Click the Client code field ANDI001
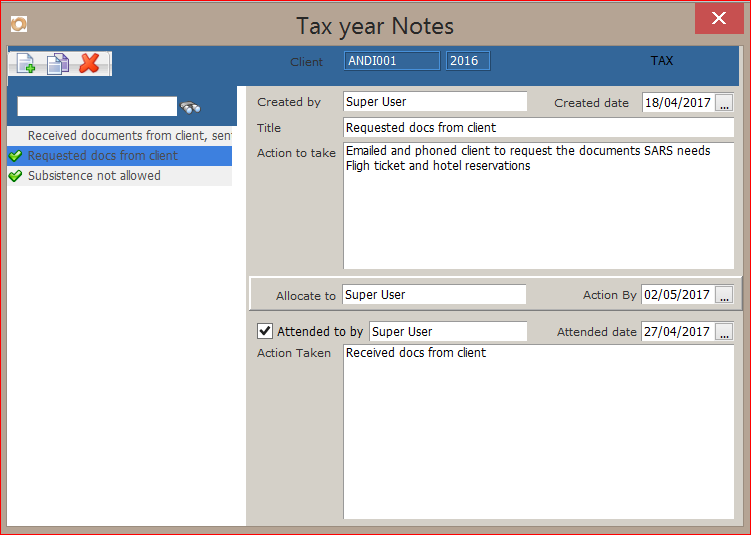The height and width of the screenshot is (535, 751). 392,61
